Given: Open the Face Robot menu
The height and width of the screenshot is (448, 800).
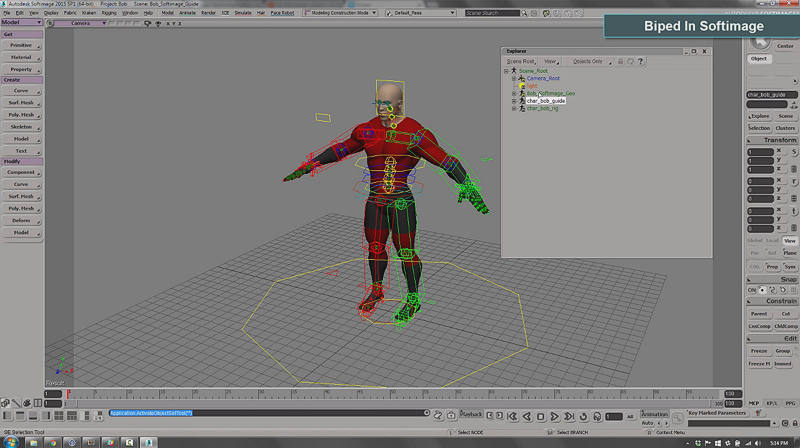Looking at the screenshot, I should [282, 13].
